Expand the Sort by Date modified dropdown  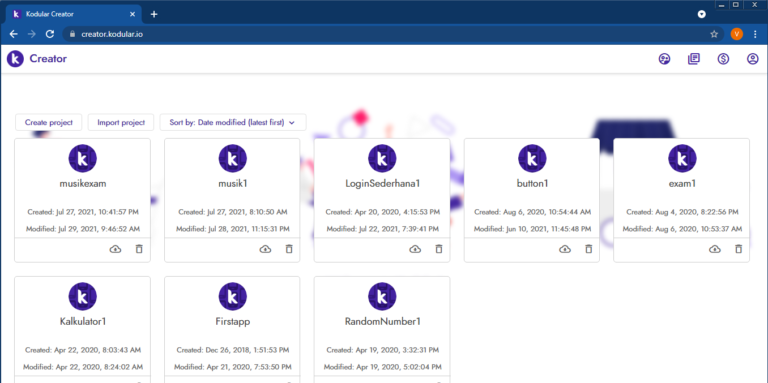coord(233,122)
